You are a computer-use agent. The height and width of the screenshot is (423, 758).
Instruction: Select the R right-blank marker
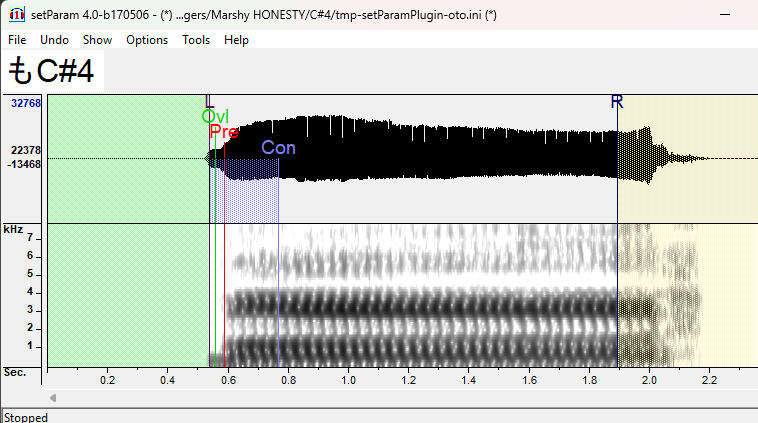click(617, 102)
